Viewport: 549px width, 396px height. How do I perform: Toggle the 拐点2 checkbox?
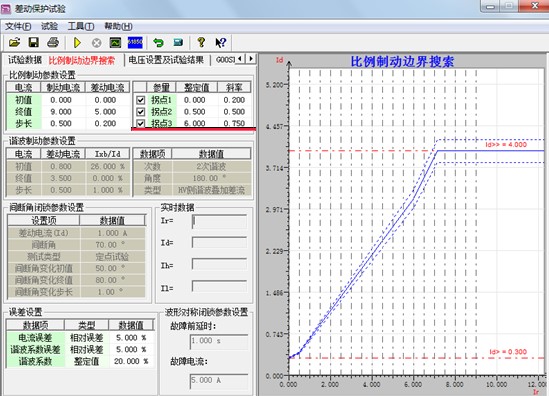tap(140, 112)
